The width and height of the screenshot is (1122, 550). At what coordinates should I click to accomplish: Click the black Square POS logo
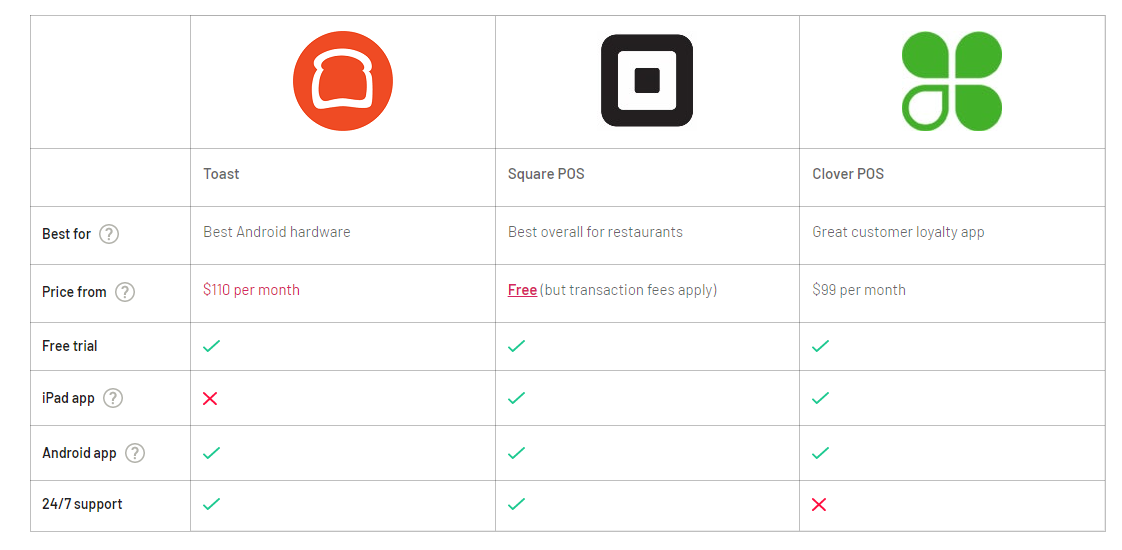click(x=647, y=81)
